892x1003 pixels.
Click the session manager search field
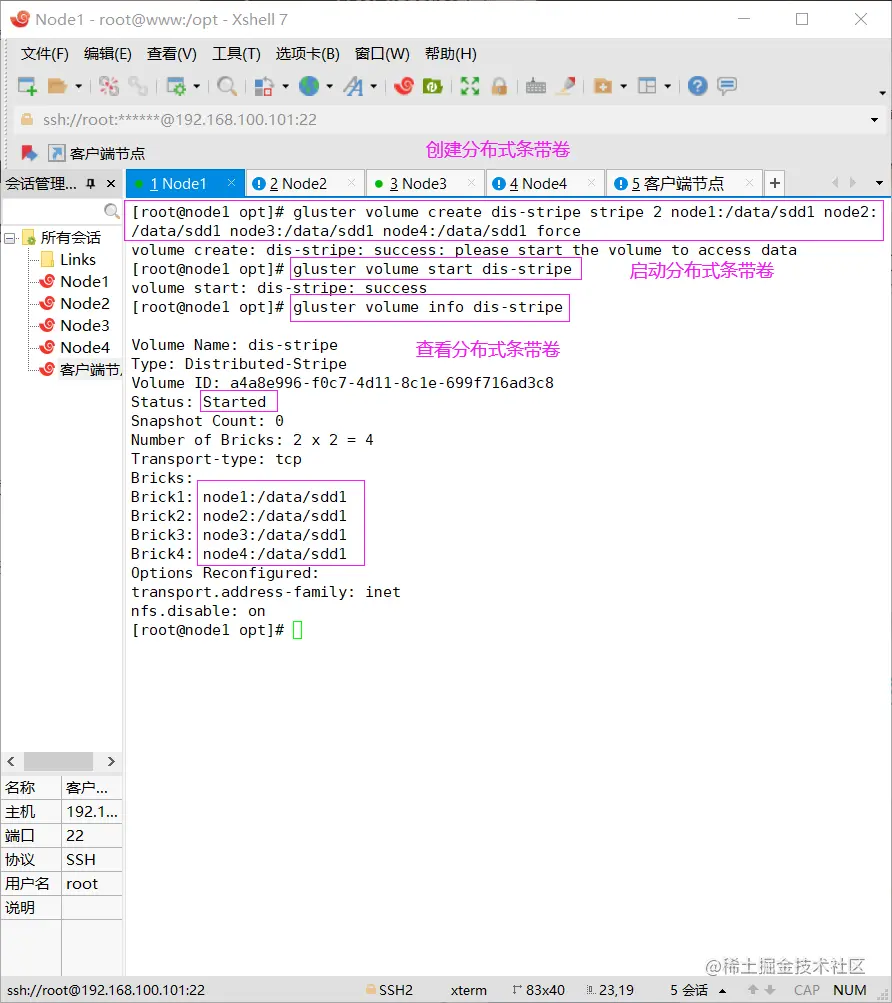point(61,210)
